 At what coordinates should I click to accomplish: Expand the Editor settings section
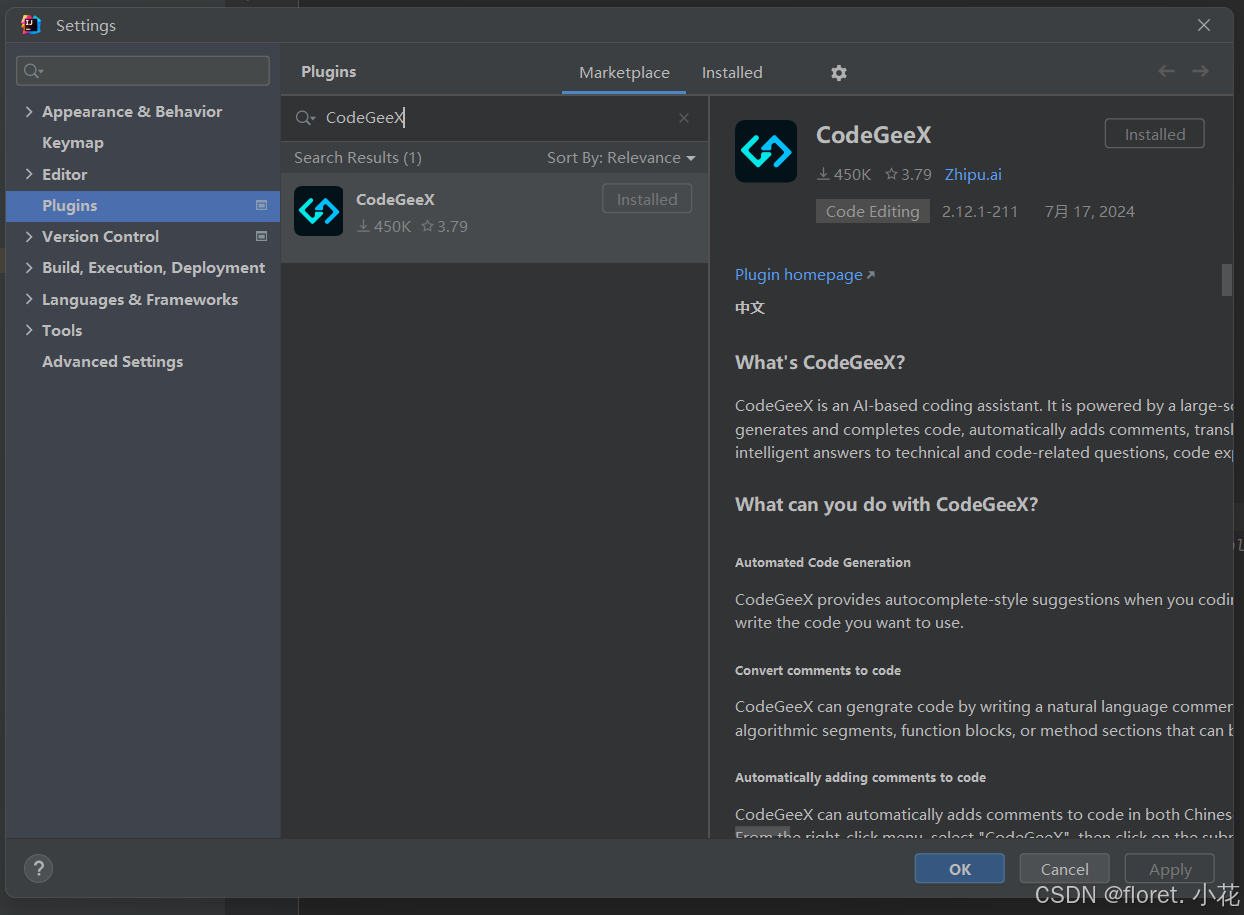tap(29, 174)
